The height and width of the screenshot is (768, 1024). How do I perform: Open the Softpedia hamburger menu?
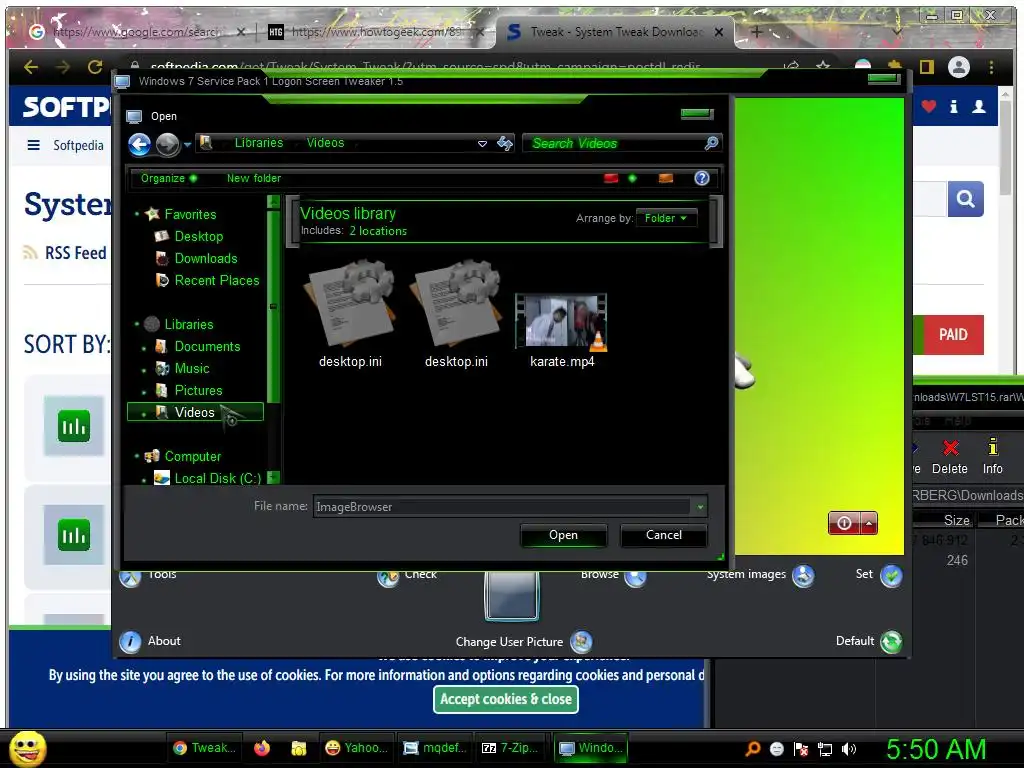33,145
